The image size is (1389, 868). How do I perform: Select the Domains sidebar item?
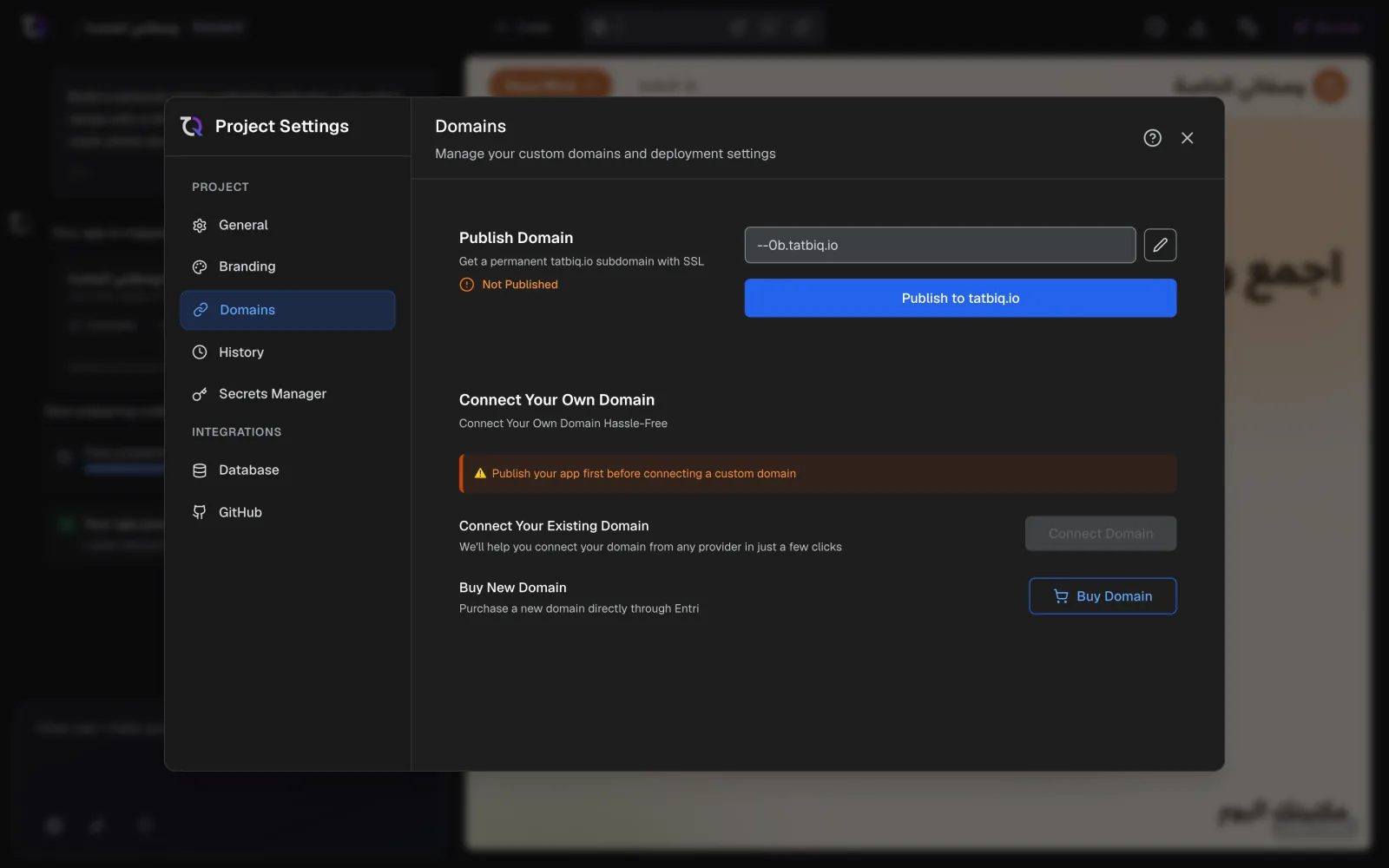coord(287,310)
